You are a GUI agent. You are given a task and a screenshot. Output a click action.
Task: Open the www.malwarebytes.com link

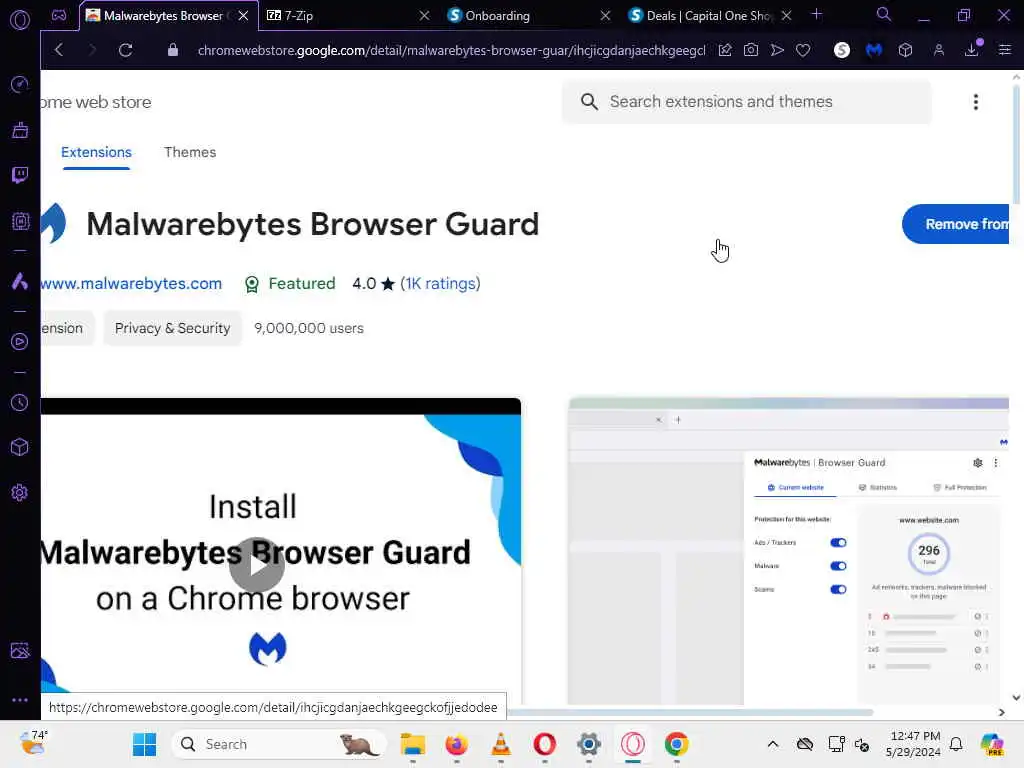(x=131, y=283)
